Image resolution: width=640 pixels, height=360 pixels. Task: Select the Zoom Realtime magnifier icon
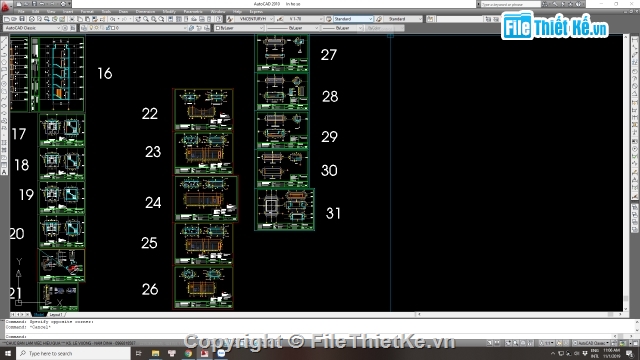(146, 19)
